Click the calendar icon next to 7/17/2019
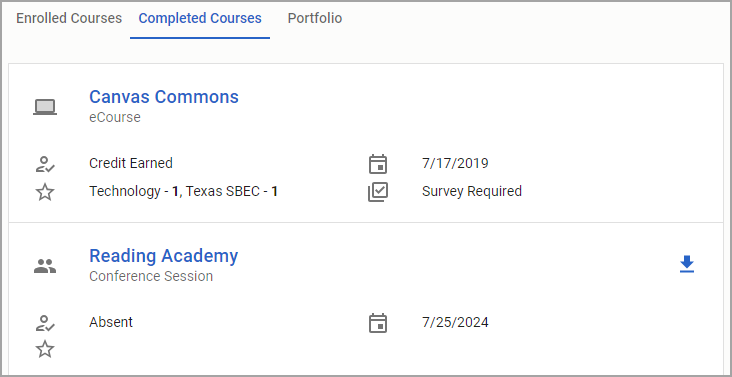 tap(378, 164)
